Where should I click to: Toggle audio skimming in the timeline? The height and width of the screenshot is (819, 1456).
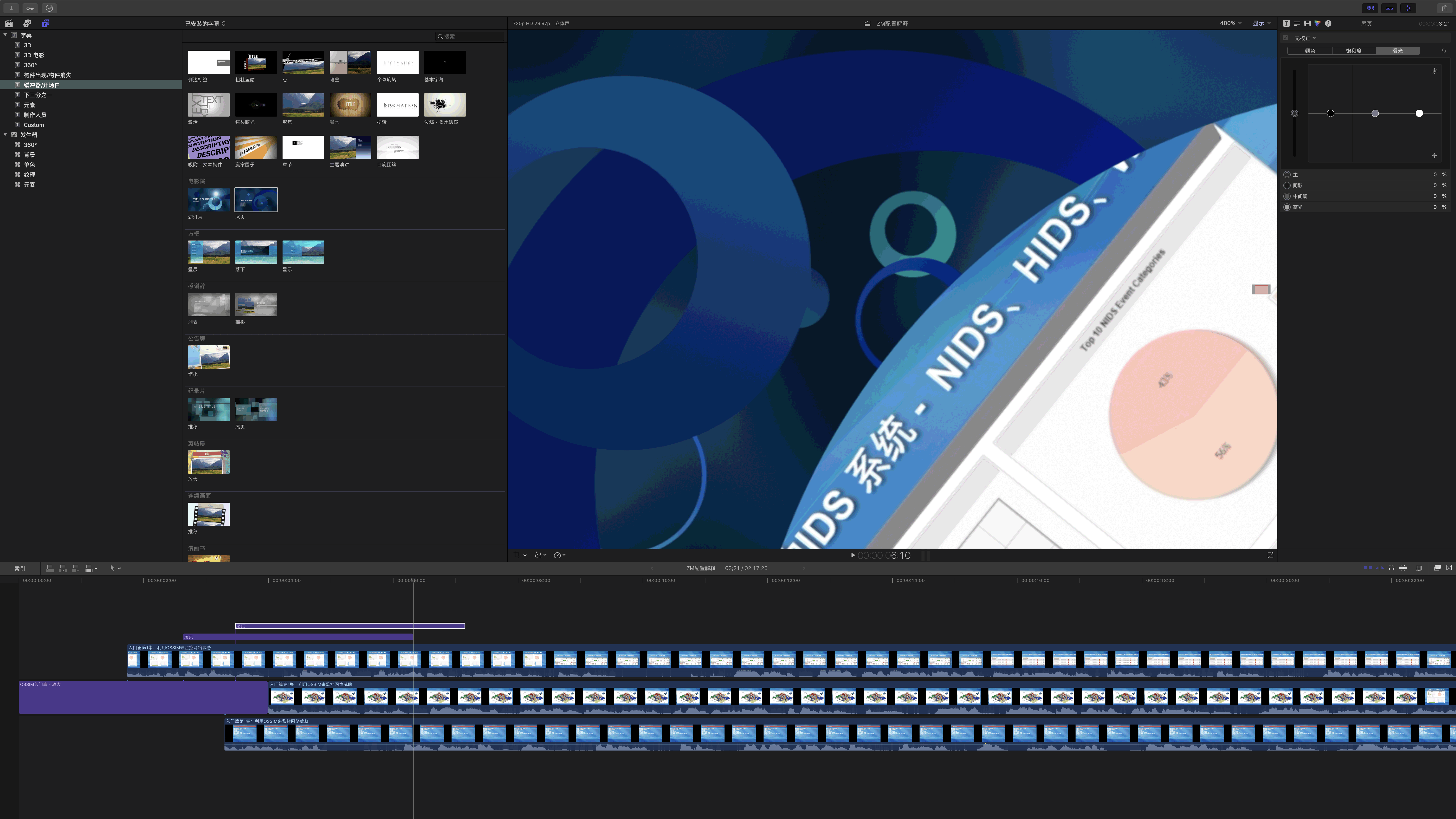pyautogui.click(x=1380, y=568)
